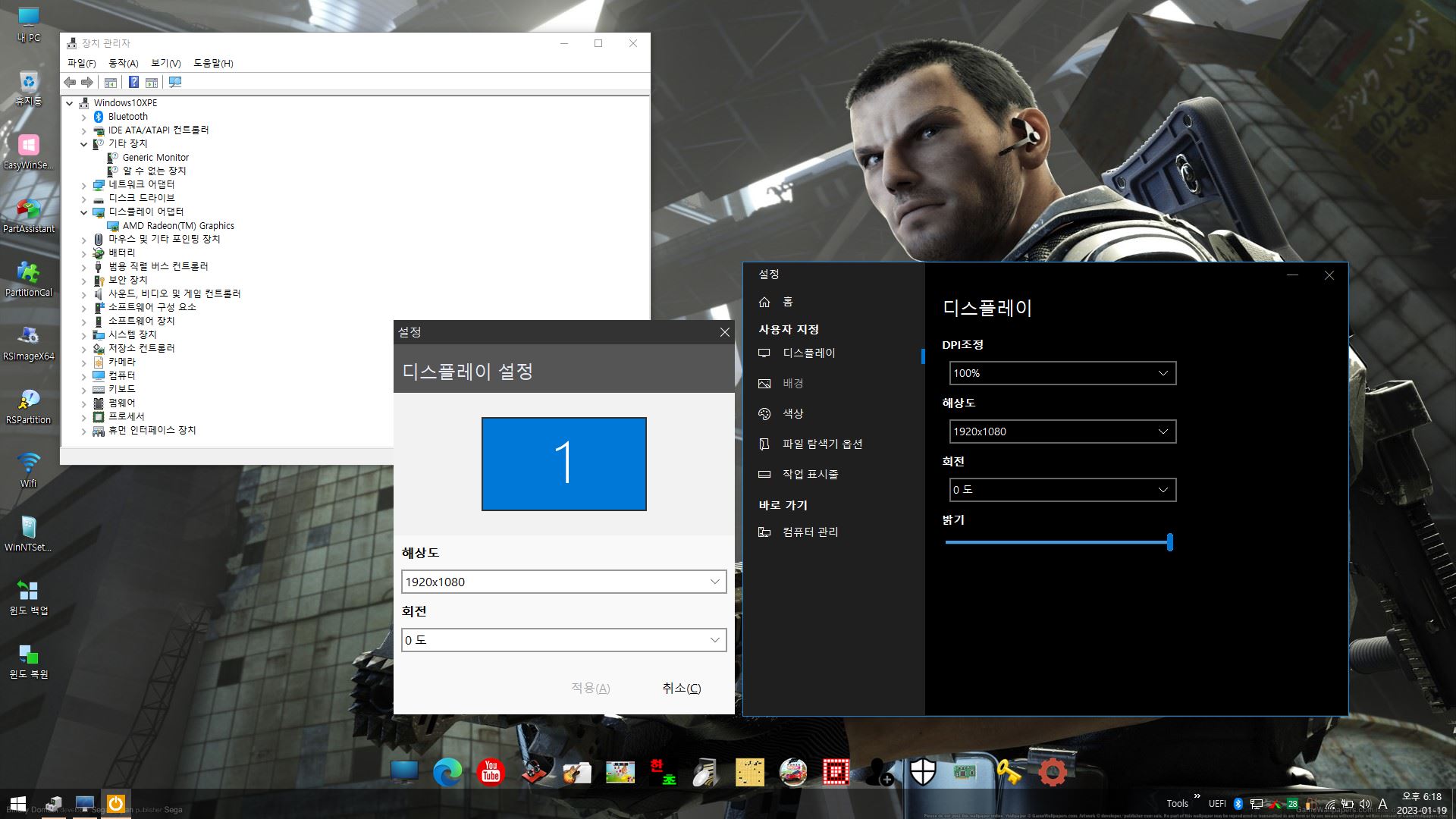Image resolution: width=1456 pixels, height=819 pixels.
Task: Expand the 네트워크 어댑터 node
Action: [x=84, y=185]
